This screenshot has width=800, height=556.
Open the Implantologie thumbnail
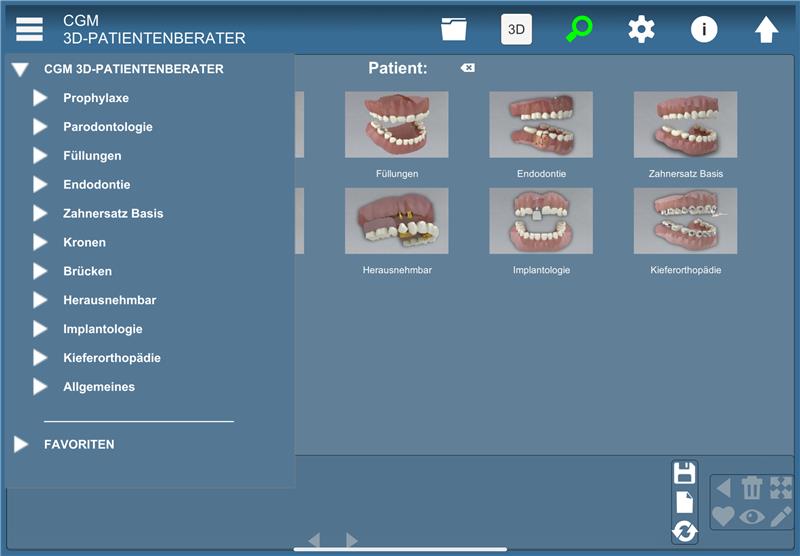(x=541, y=221)
